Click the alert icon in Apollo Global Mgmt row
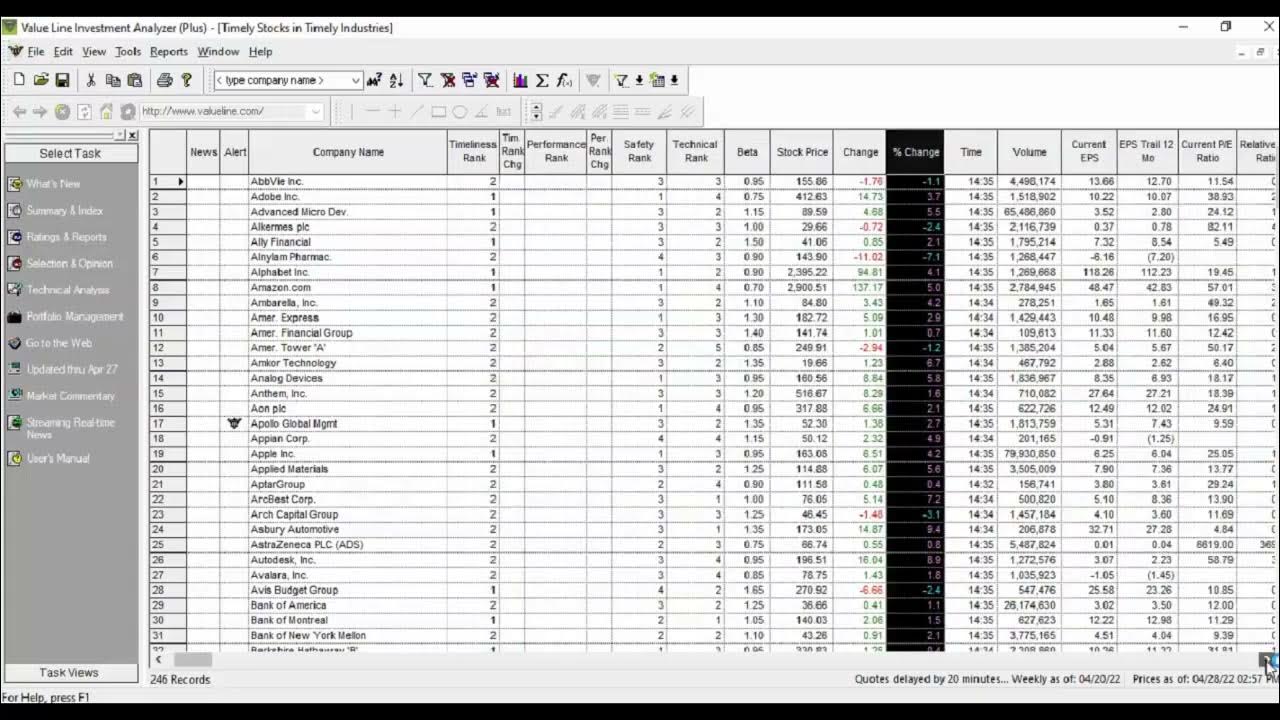Image resolution: width=1280 pixels, height=720 pixels. 234,424
